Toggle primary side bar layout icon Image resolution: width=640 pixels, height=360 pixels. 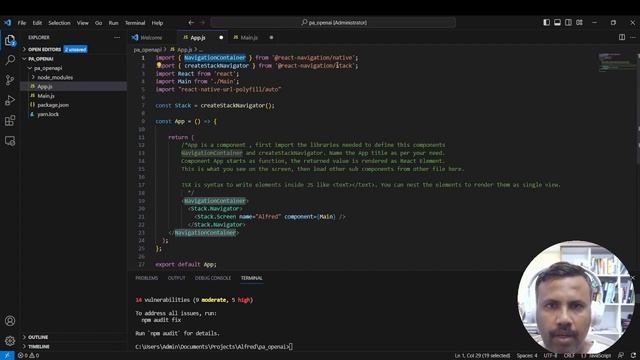(x=547, y=22)
